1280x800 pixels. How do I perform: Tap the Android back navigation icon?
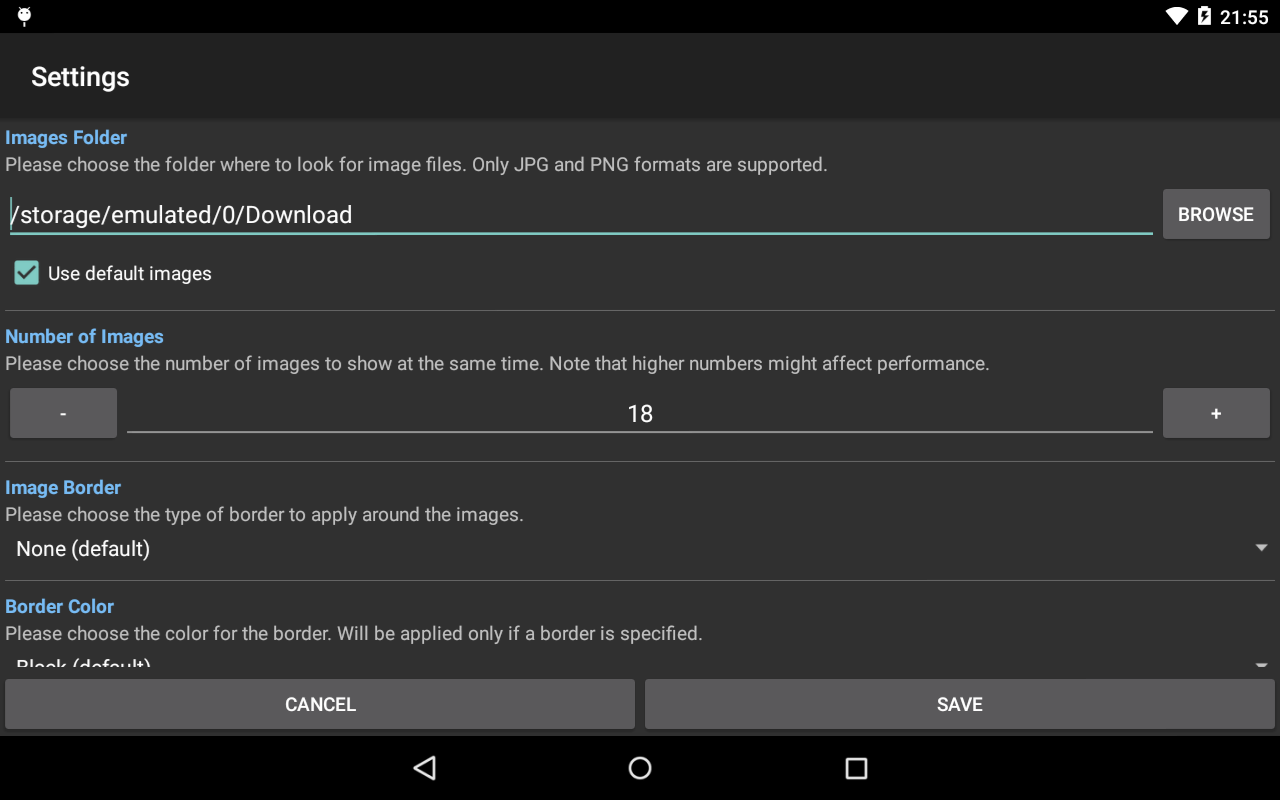425,768
